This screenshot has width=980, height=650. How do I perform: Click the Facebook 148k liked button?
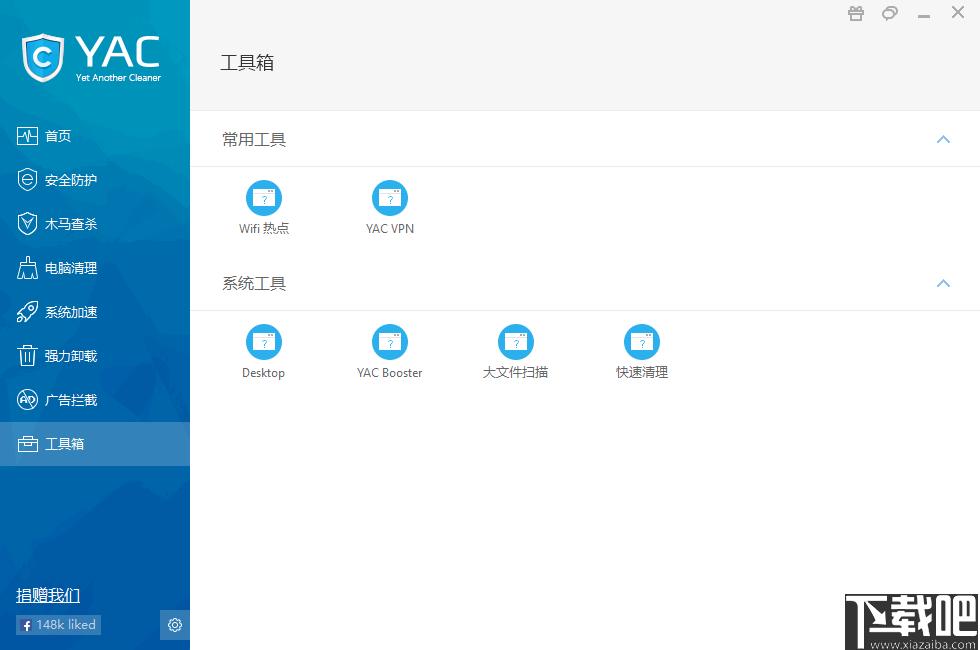(59, 625)
